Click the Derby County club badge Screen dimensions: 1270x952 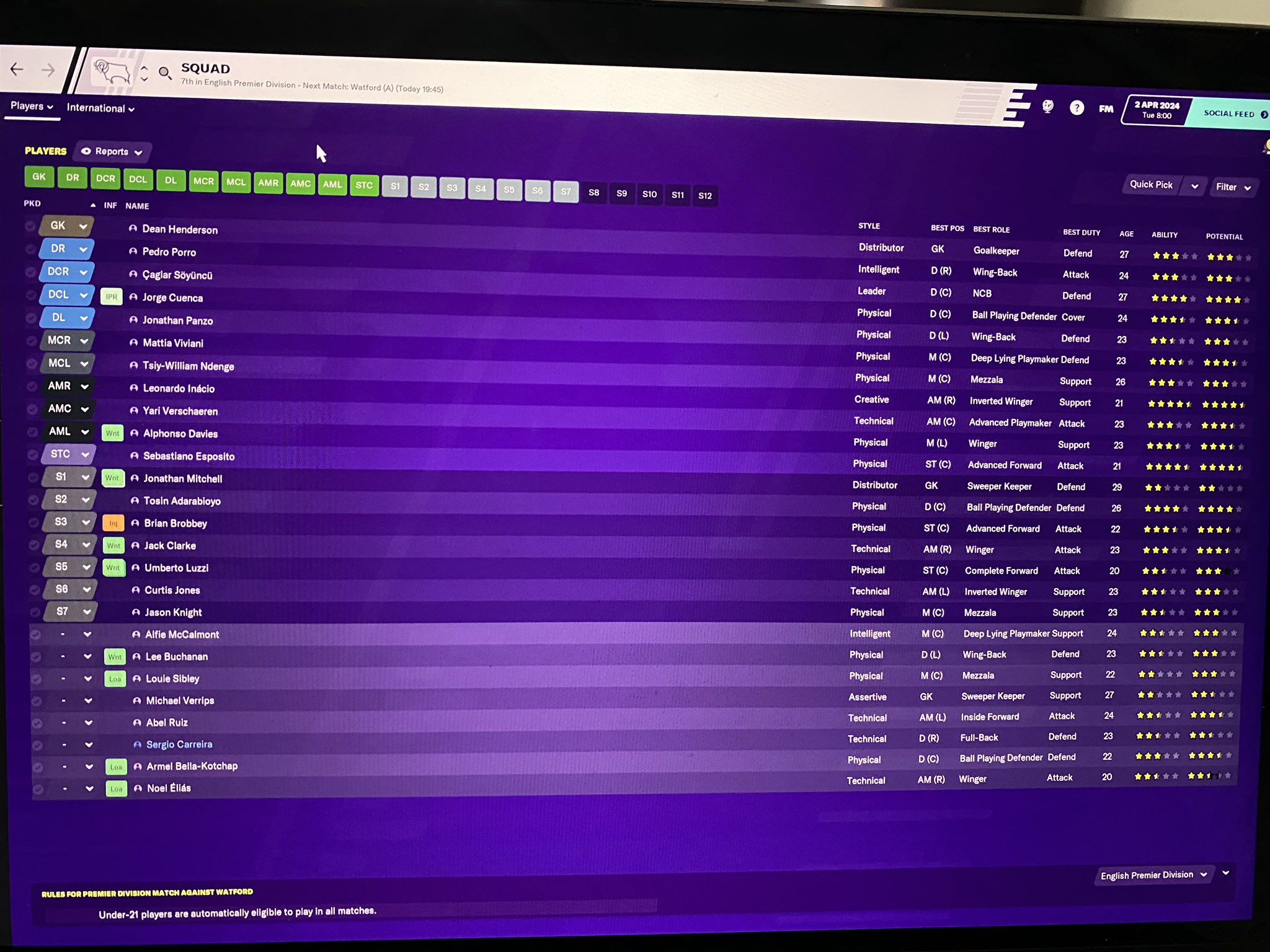112,72
